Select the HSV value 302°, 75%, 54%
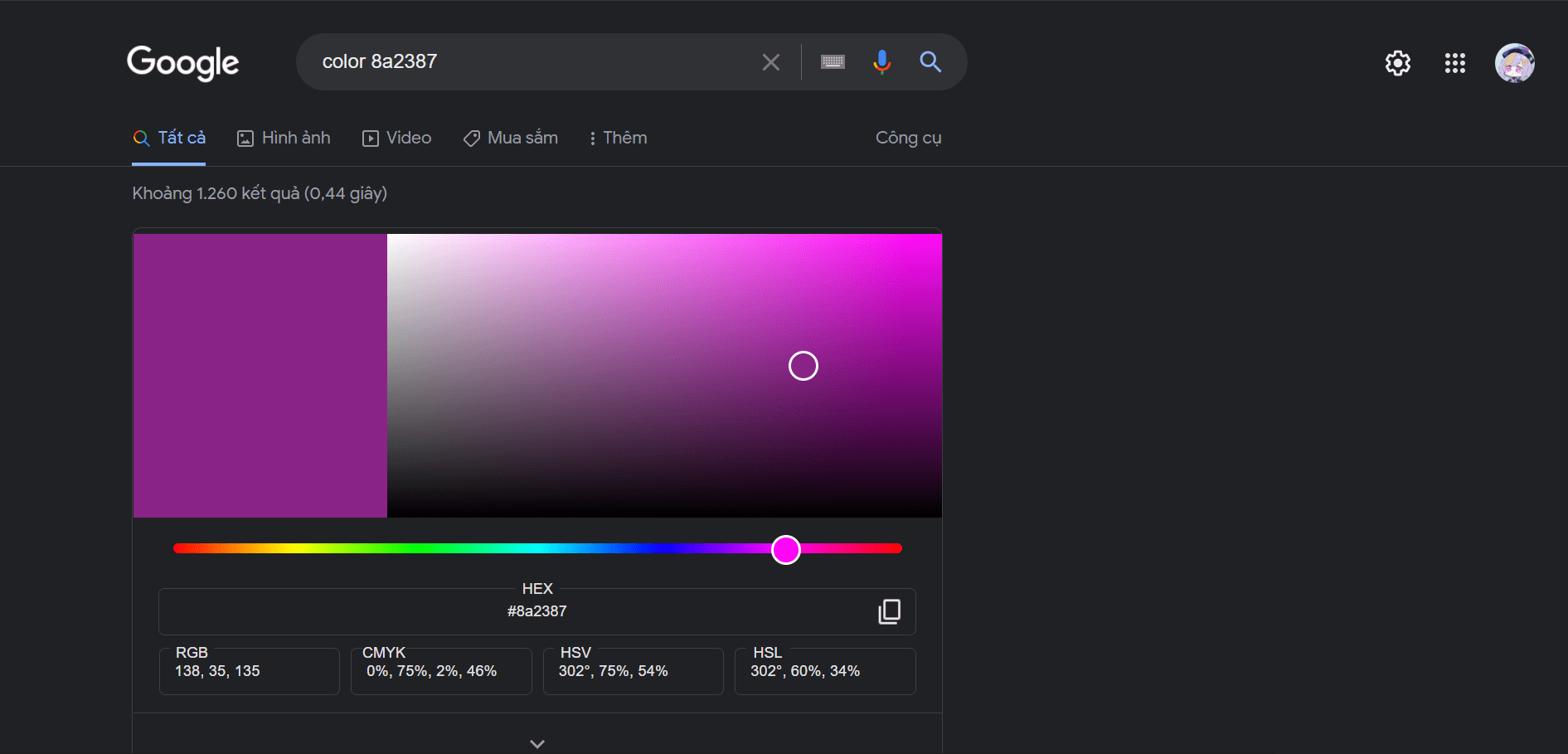 click(x=613, y=671)
